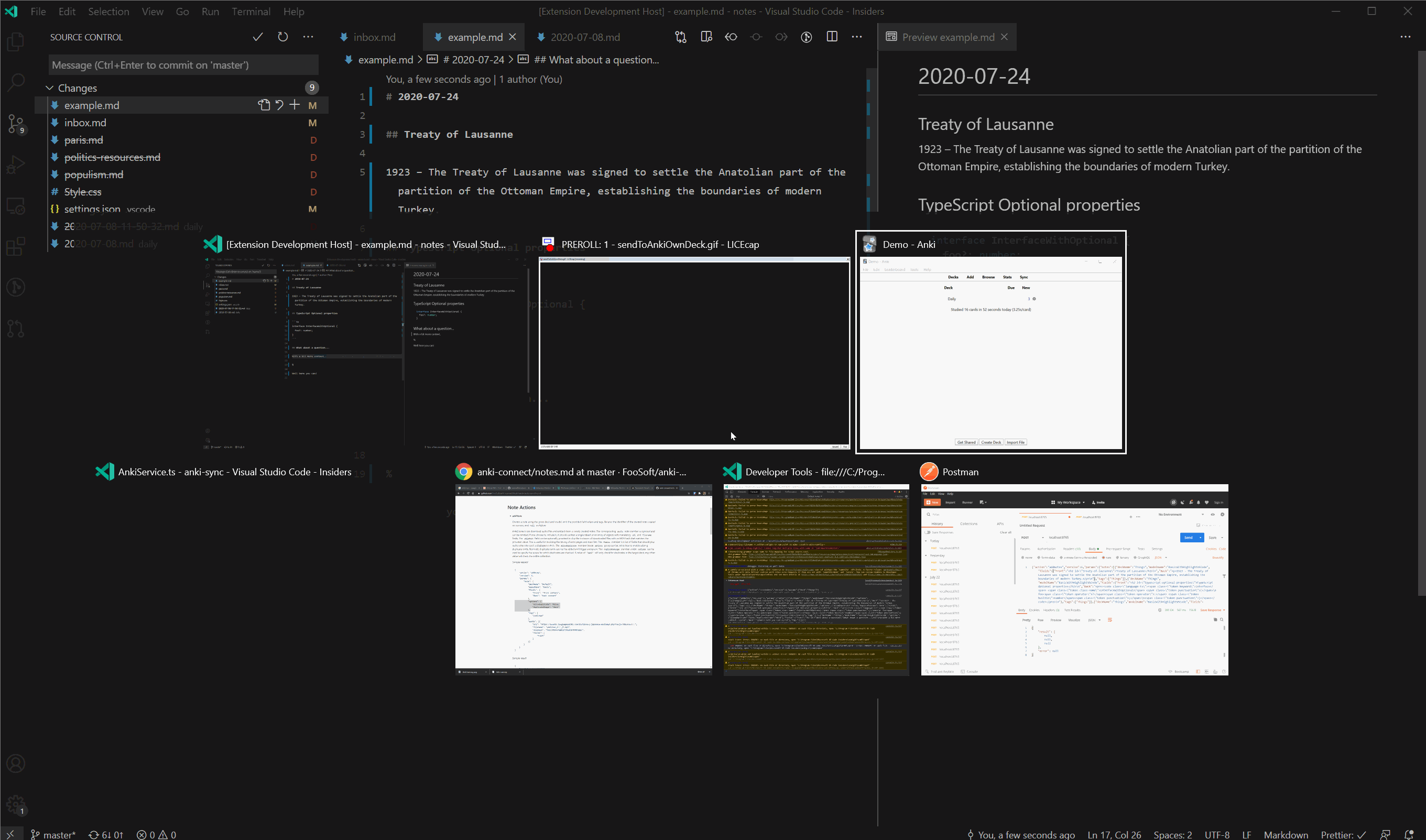The image size is (1426, 840).
Task: Select the Demo - Anki window thumbnail
Action: coord(990,352)
